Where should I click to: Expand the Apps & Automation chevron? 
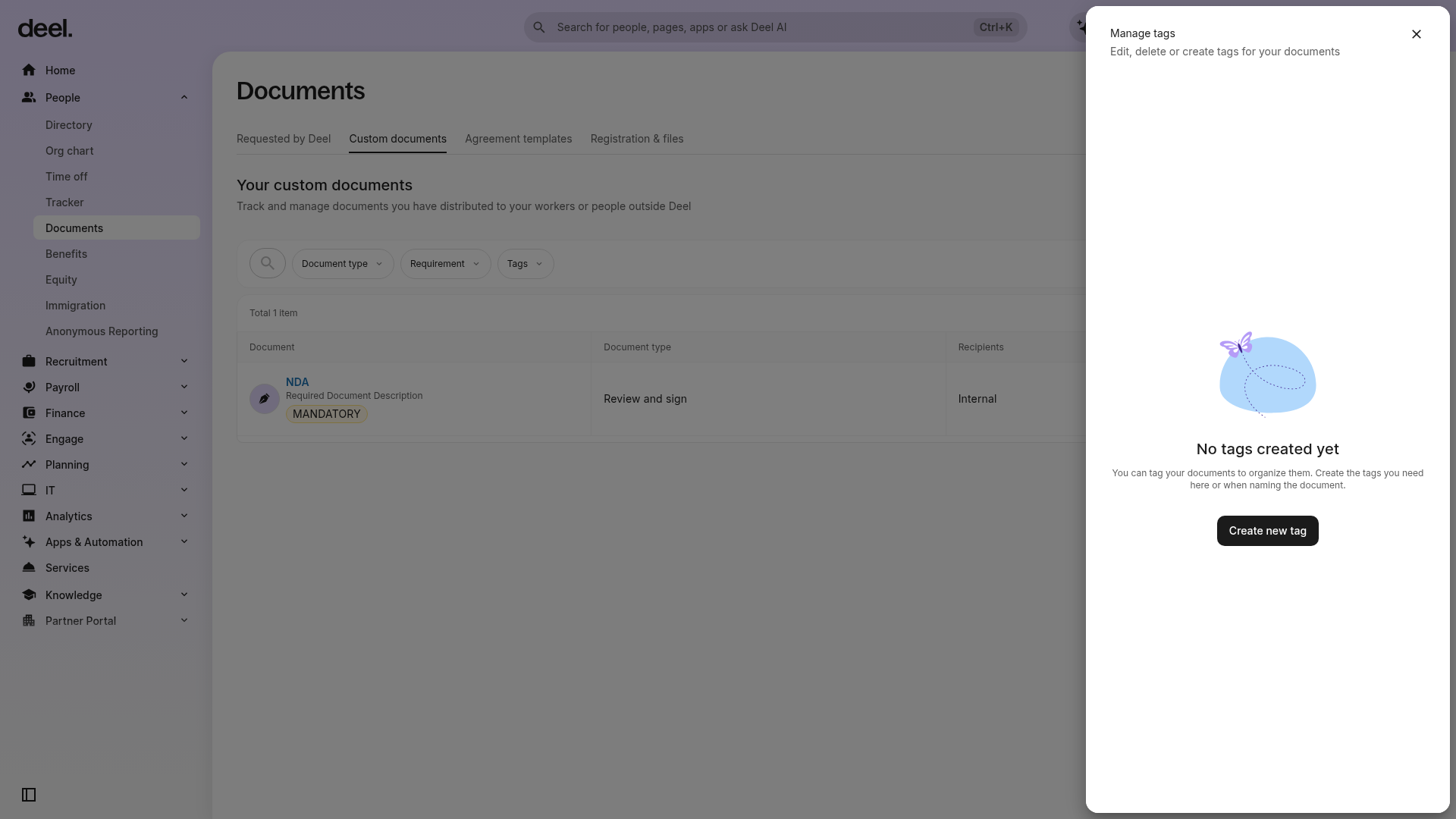click(x=184, y=541)
